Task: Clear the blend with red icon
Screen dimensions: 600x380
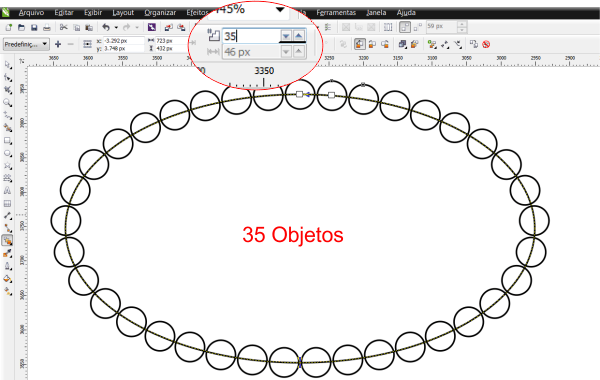Action: pyautogui.click(x=486, y=44)
